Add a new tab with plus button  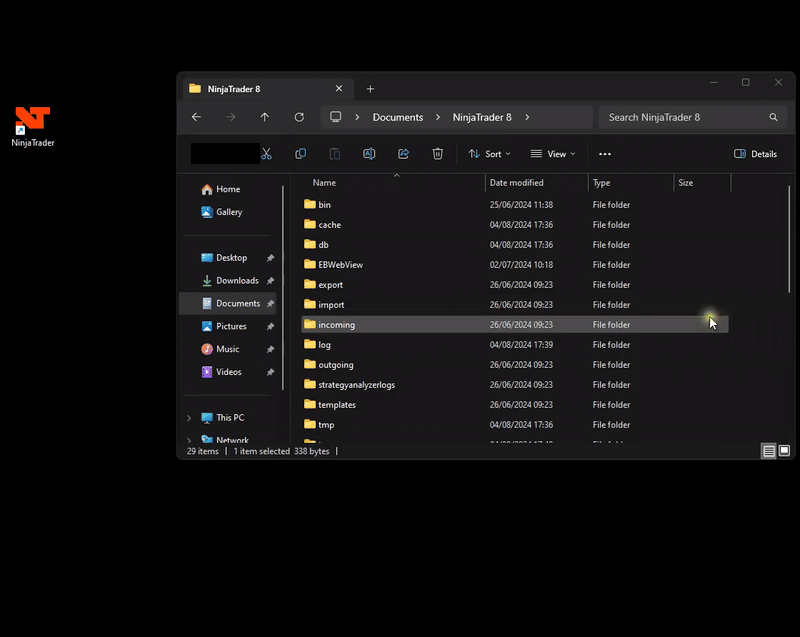[x=370, y=89]
